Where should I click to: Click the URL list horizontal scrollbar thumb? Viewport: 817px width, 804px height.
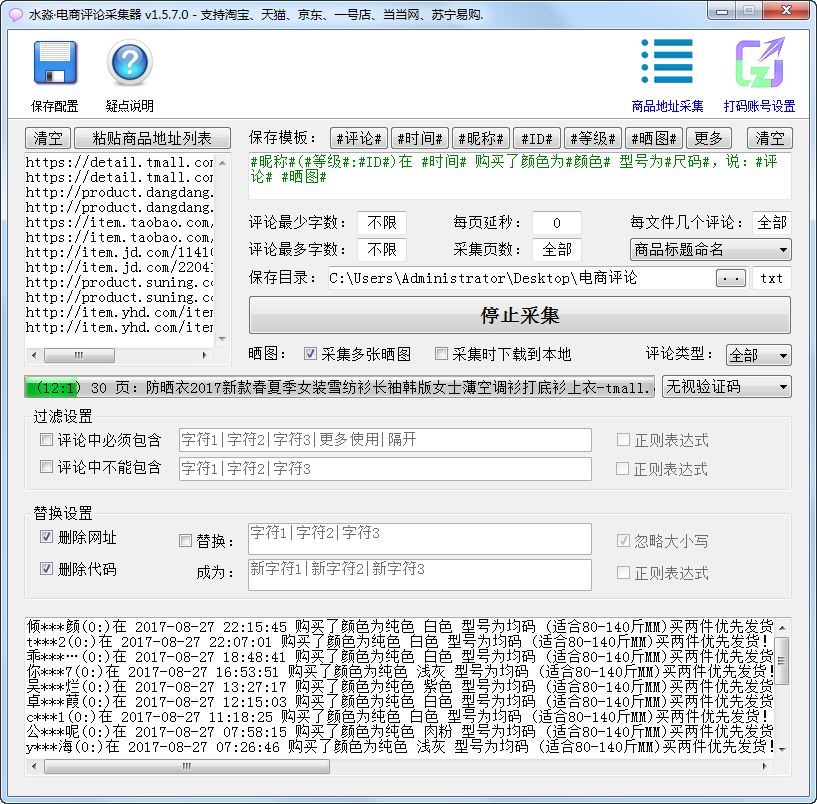(x=80, y=356)
